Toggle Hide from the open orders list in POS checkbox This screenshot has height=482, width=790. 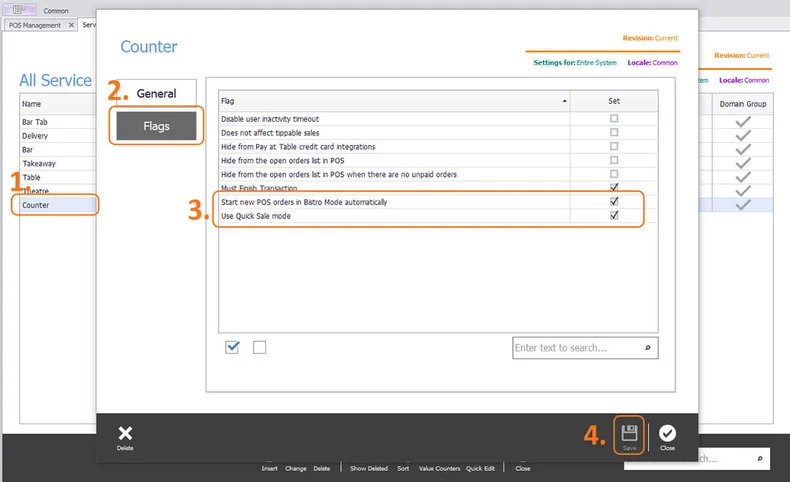[x=614, y=160]
